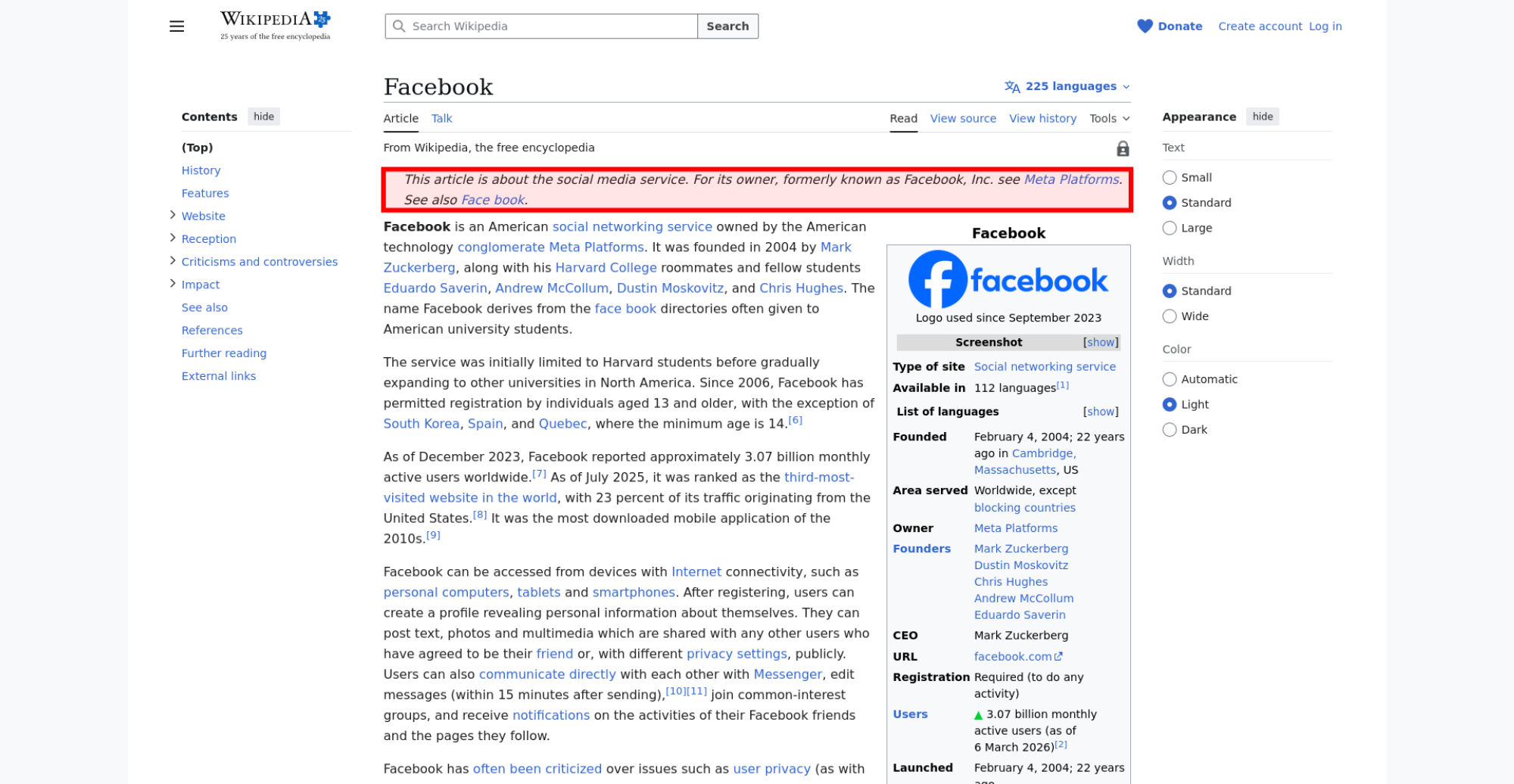The height and width of the screenshot is (784, 1514).
Task: Open the View history tab
Action: pyautogui.click(x=1042, y=119)
